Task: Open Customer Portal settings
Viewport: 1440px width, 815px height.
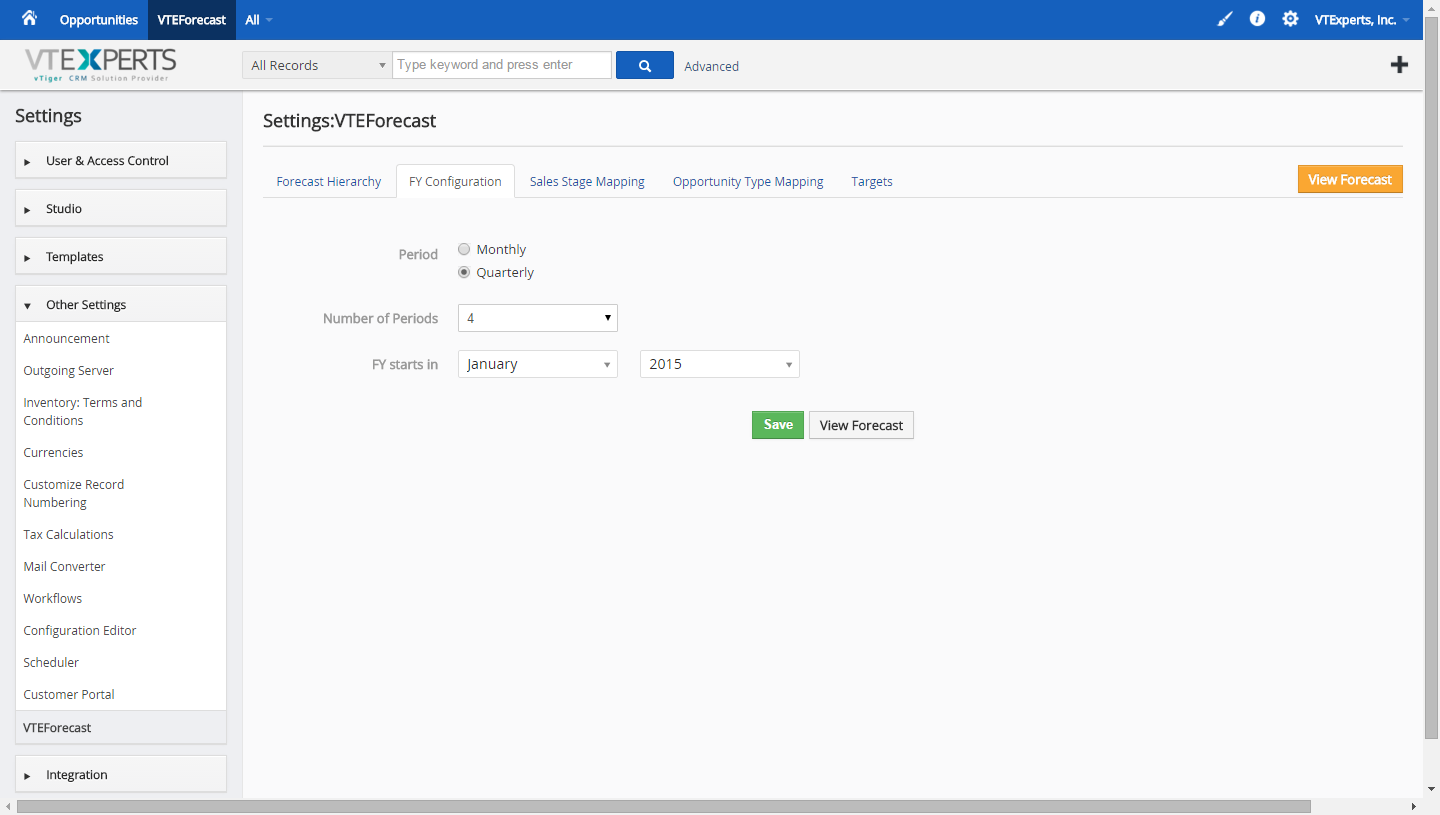Action: (69, 694)
